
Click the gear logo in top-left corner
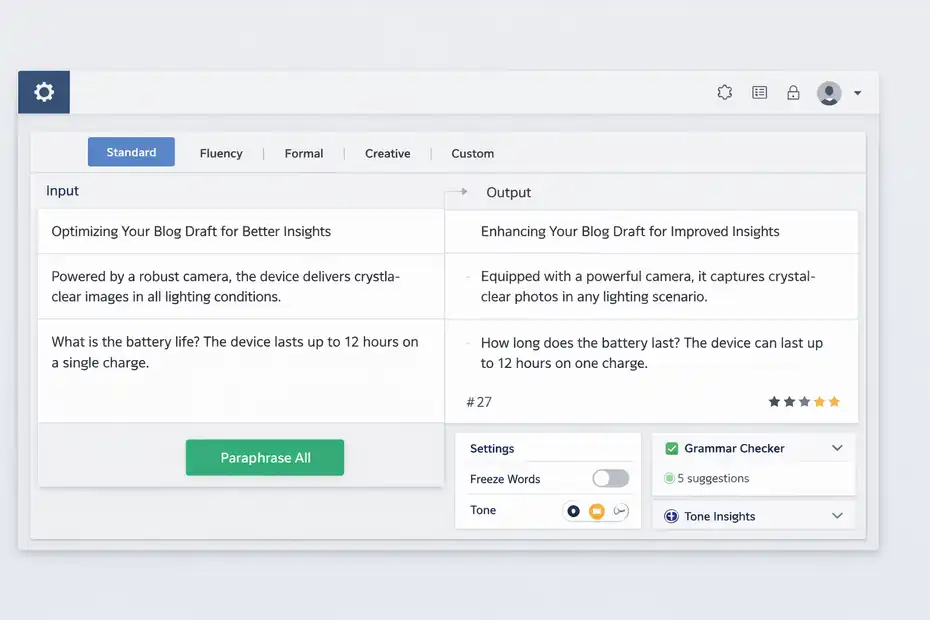click(x=44, y=92)
